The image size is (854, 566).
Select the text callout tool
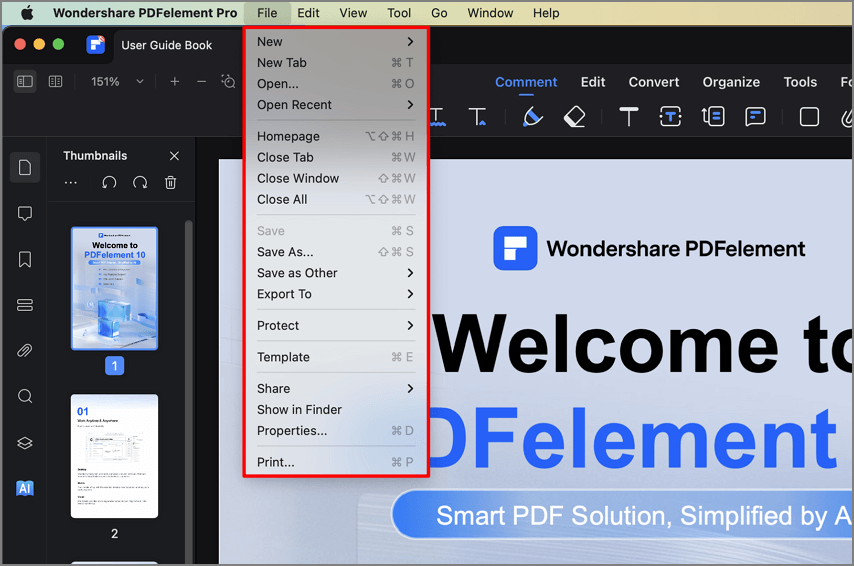[713, 117]
